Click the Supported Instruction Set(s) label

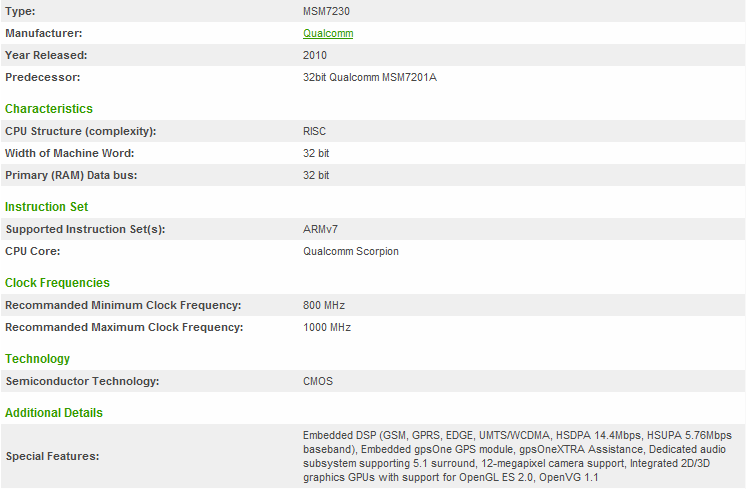[x=85, y=229]
